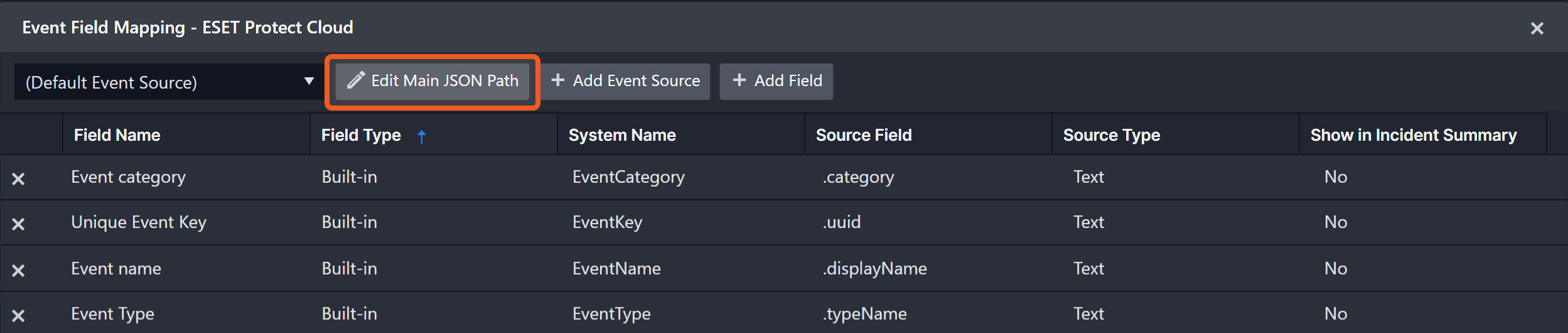Sort by Field Name column header
Viewport: 1568px width, 333px height.
pos(117,135)
